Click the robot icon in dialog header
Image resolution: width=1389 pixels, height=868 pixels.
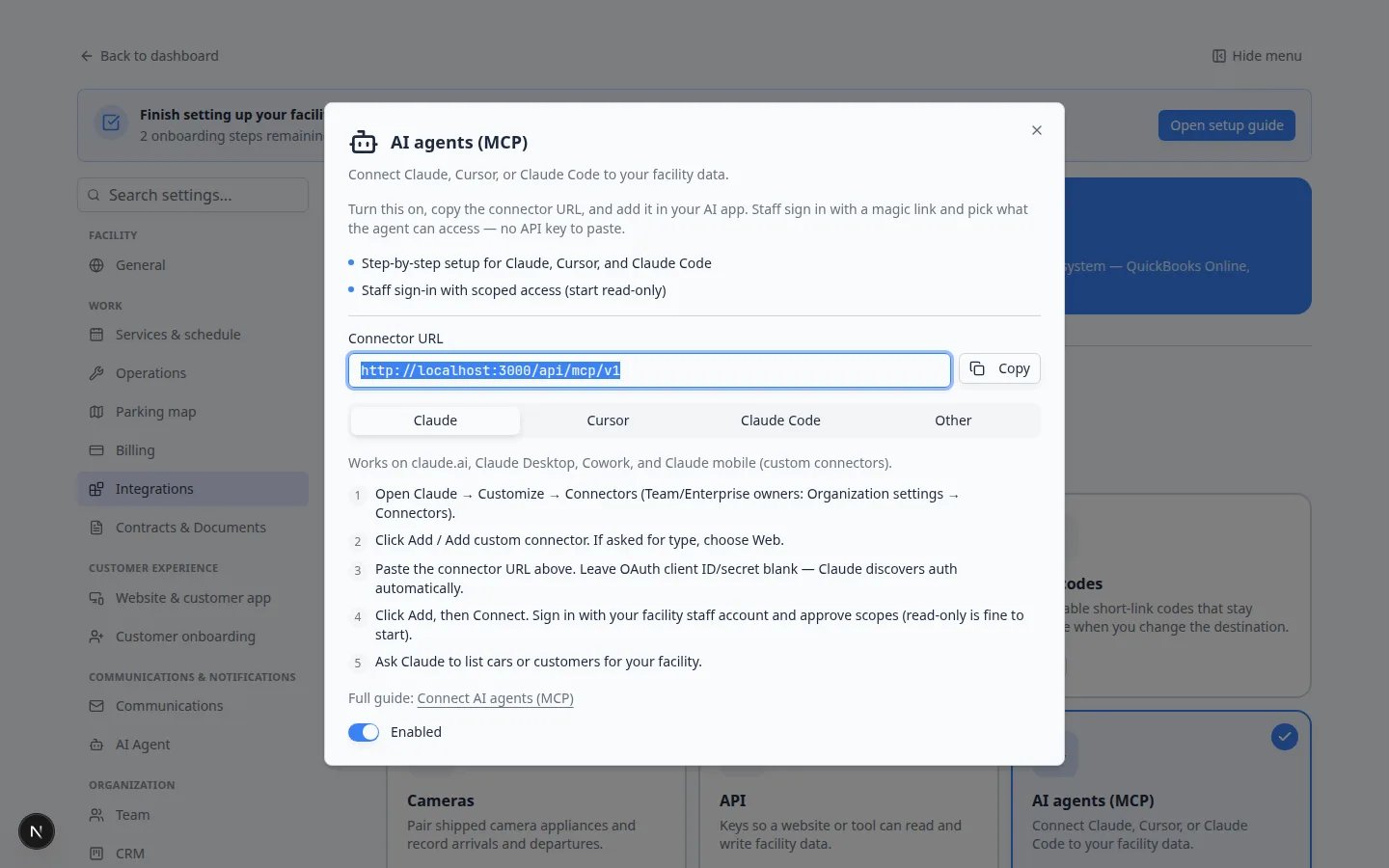coord(364,143)
